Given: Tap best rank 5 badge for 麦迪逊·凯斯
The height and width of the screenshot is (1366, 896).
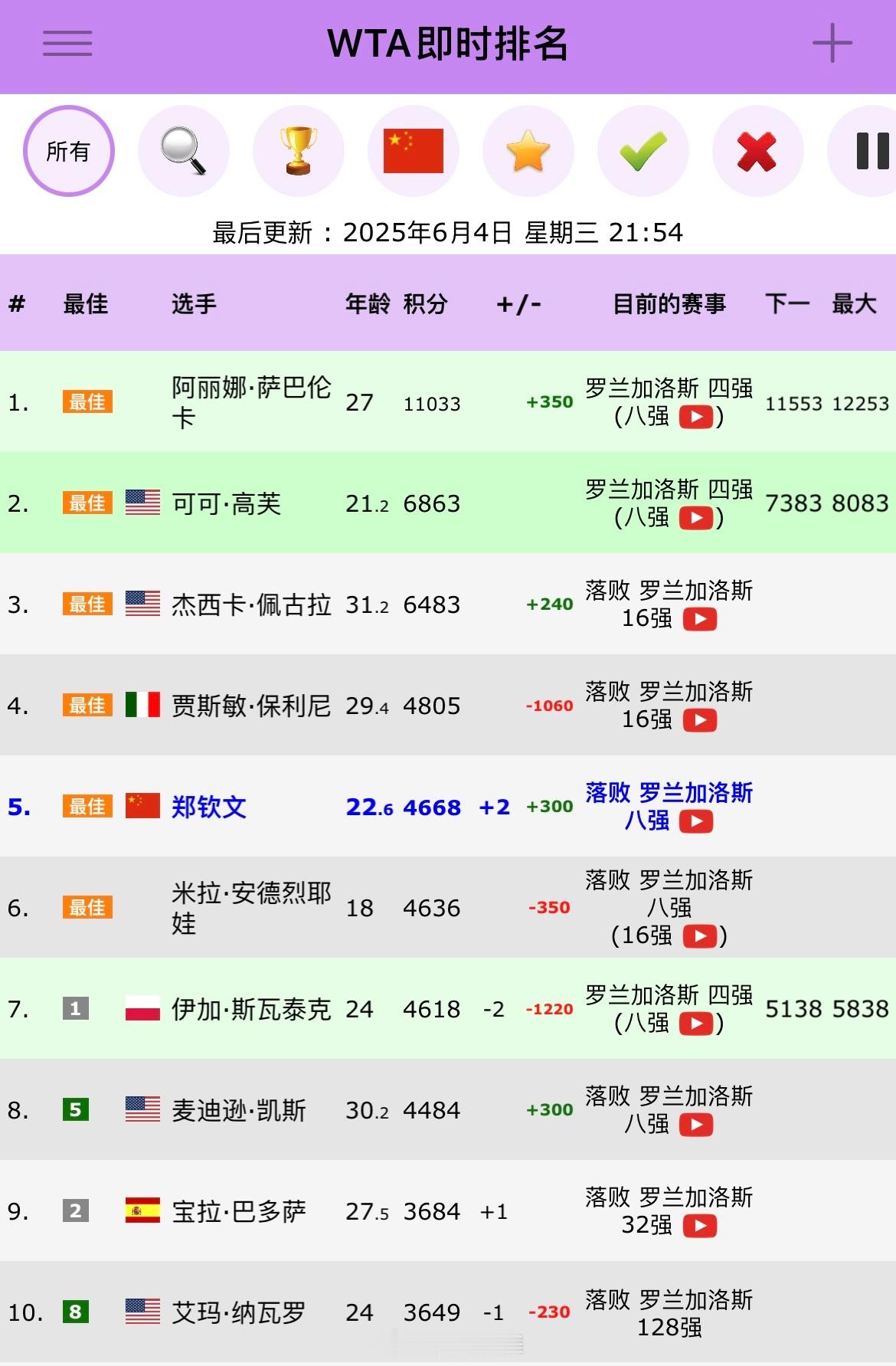Looking at the screenshot, I should point(76,1110).
